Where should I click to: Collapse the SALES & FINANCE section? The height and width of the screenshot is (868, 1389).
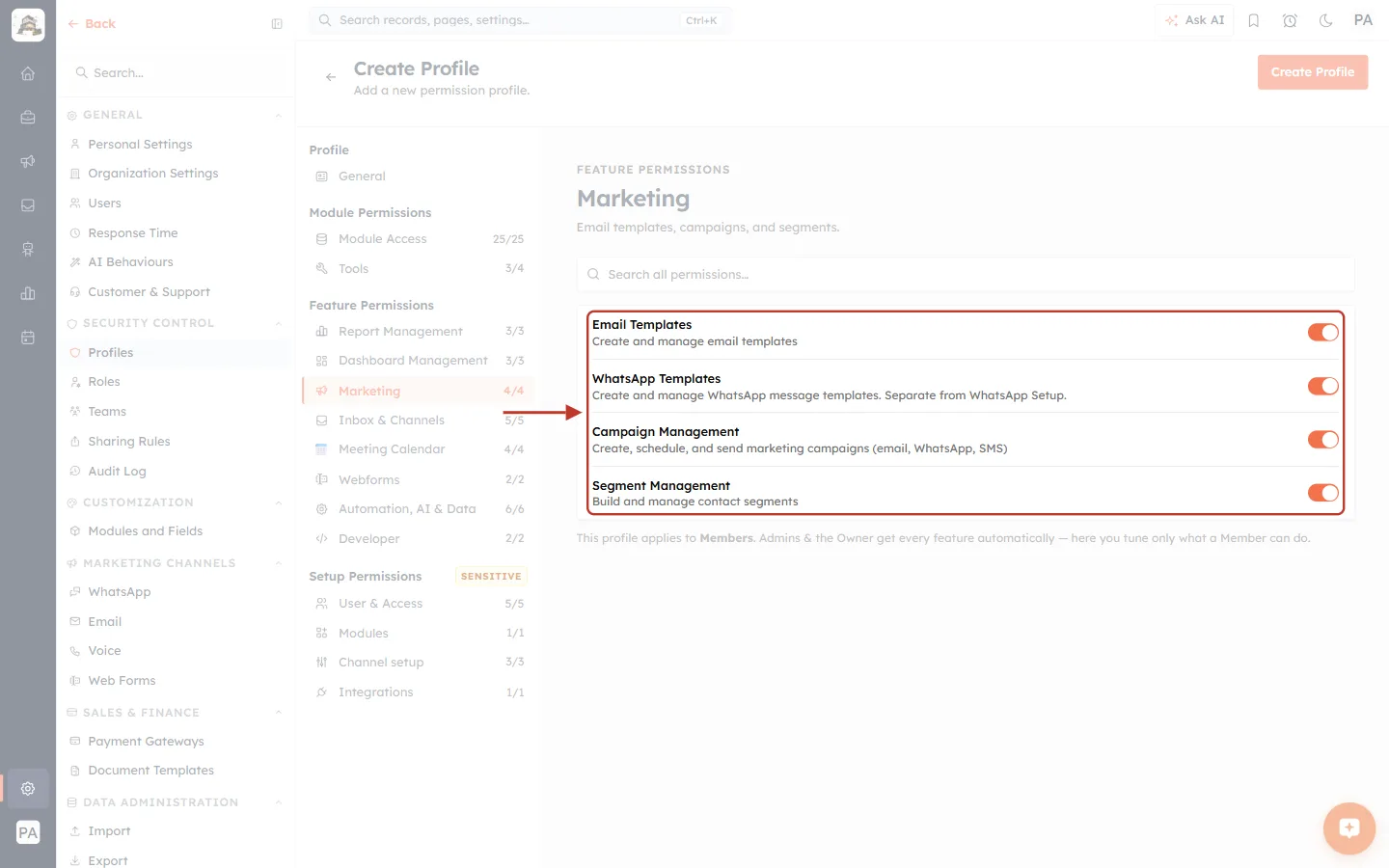click(x=279, y=713)
